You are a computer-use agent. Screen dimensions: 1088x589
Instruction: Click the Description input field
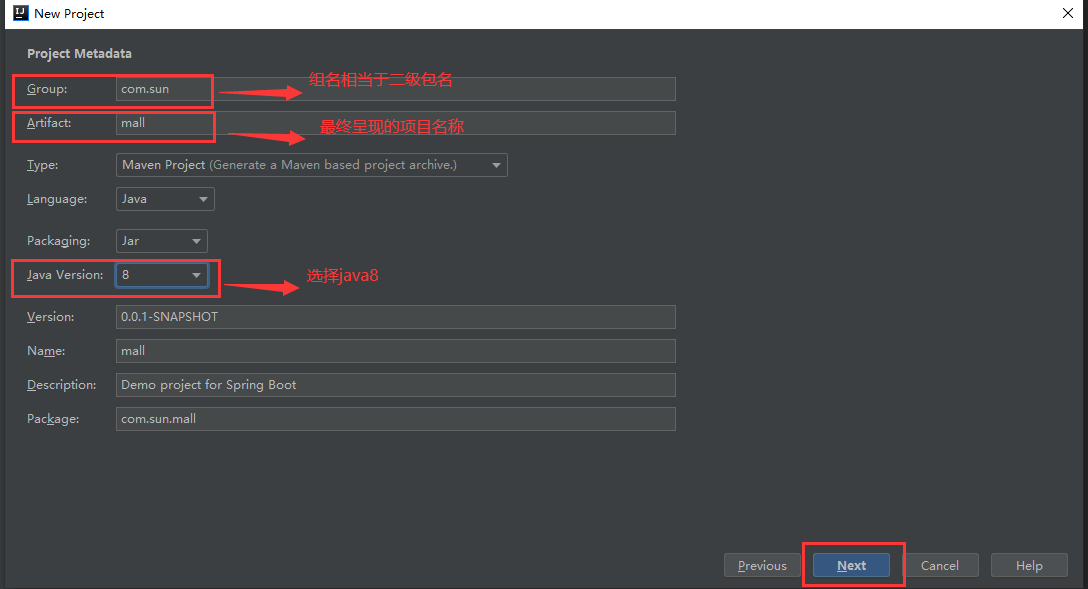point(396,385)
